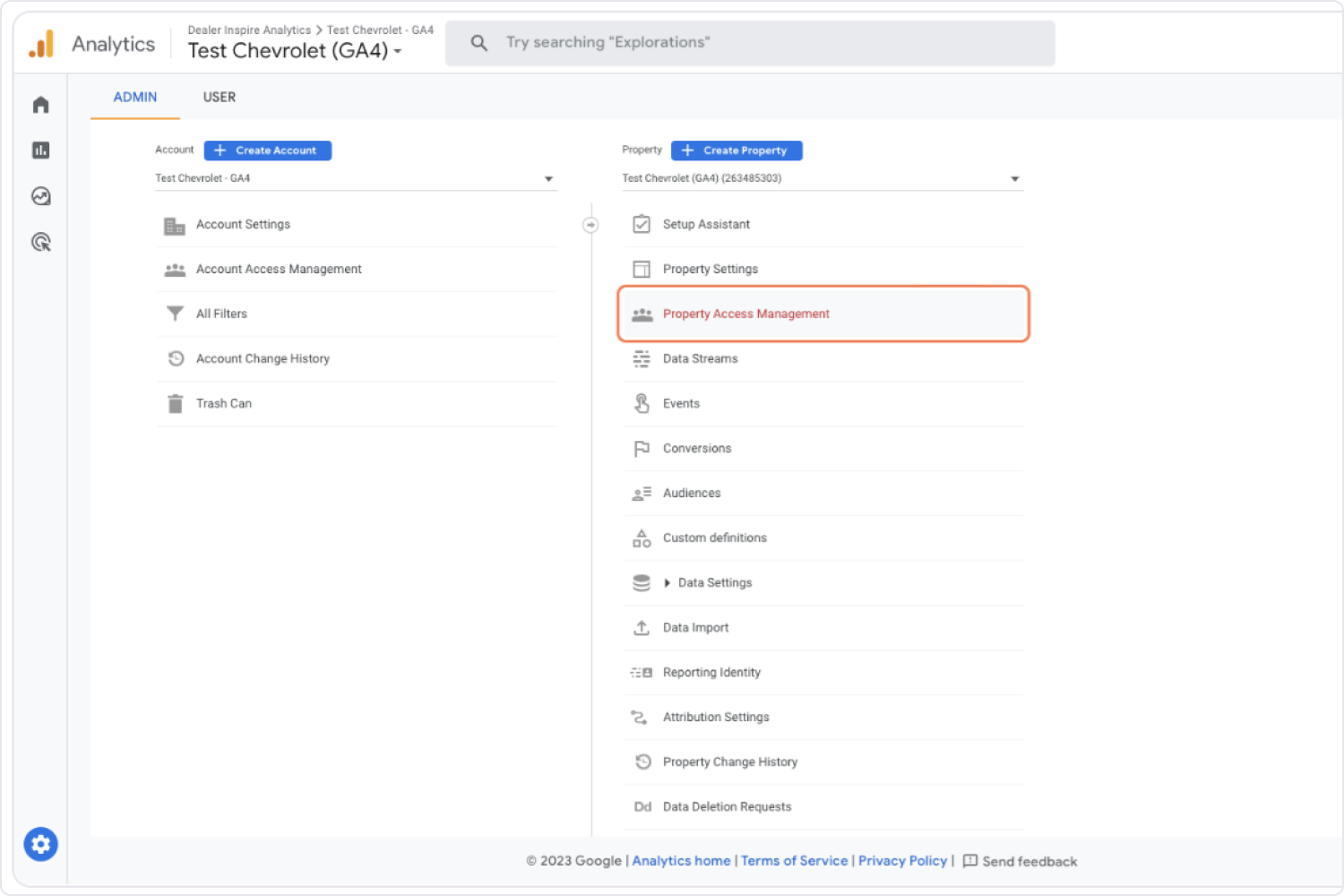
Task: Click the Data Settings database icon
Action: point(642,583)
